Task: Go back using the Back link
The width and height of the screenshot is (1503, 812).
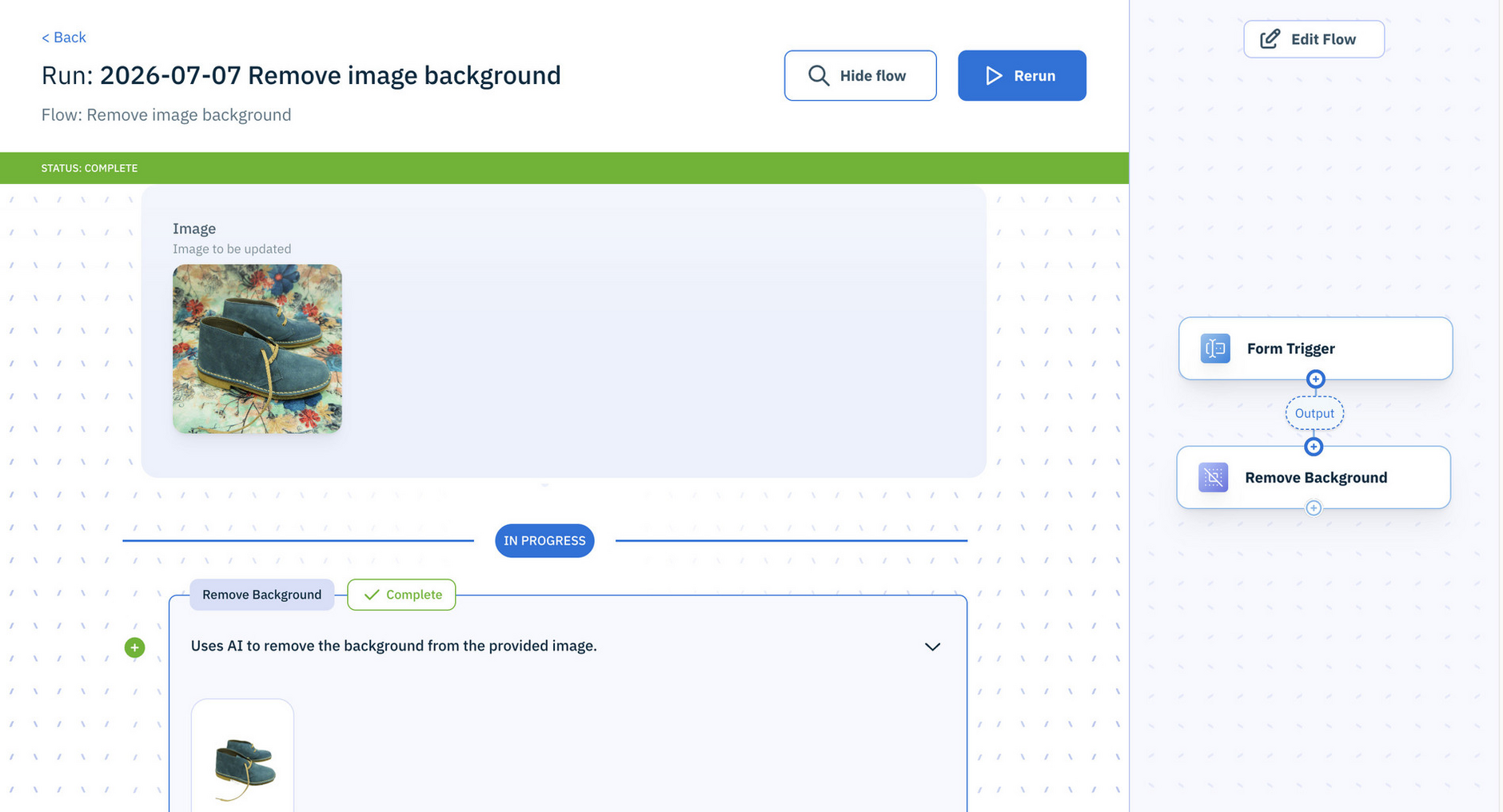Action: coord(63,38)
